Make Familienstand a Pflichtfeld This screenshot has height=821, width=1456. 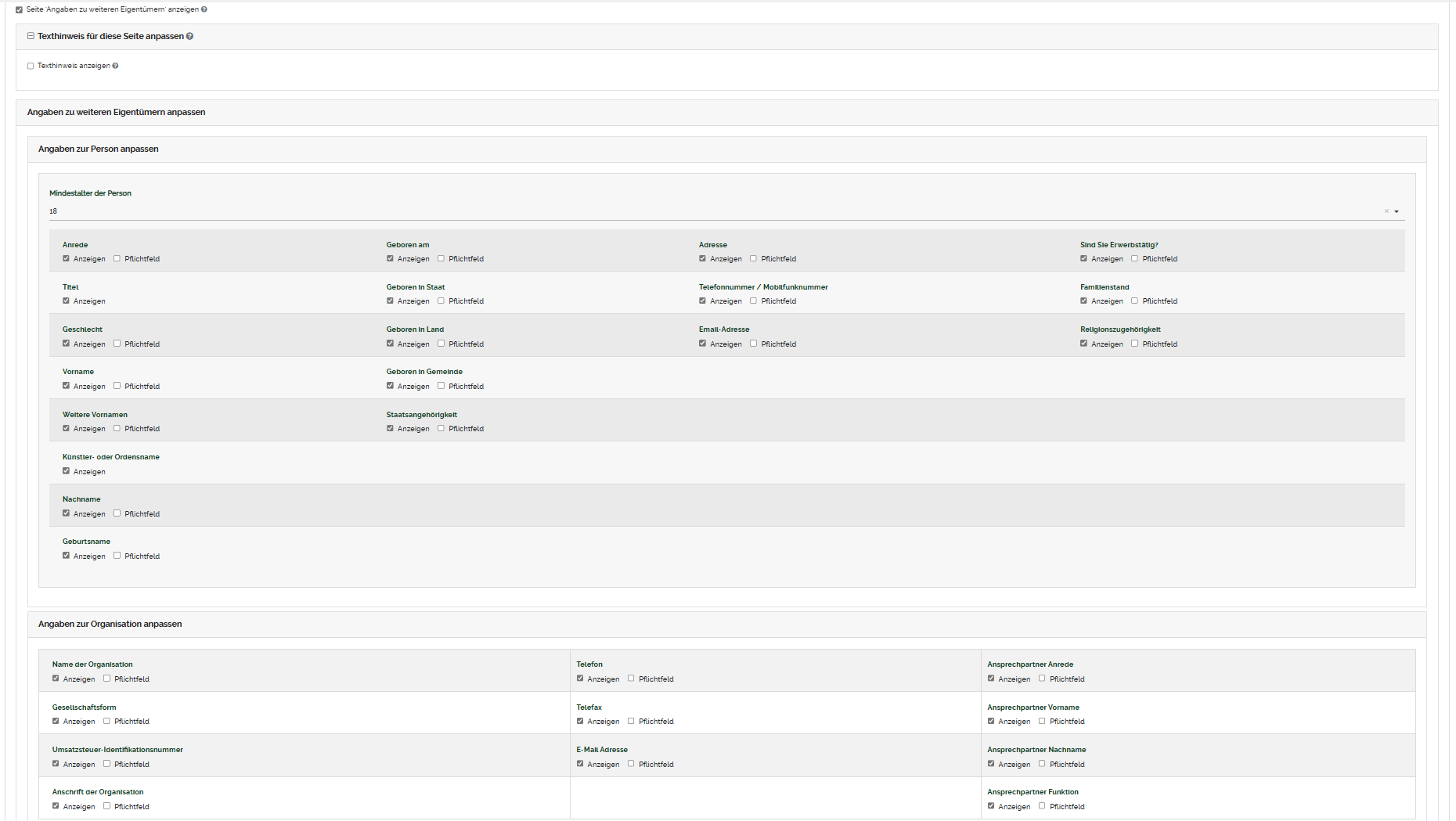[1134, 301]
